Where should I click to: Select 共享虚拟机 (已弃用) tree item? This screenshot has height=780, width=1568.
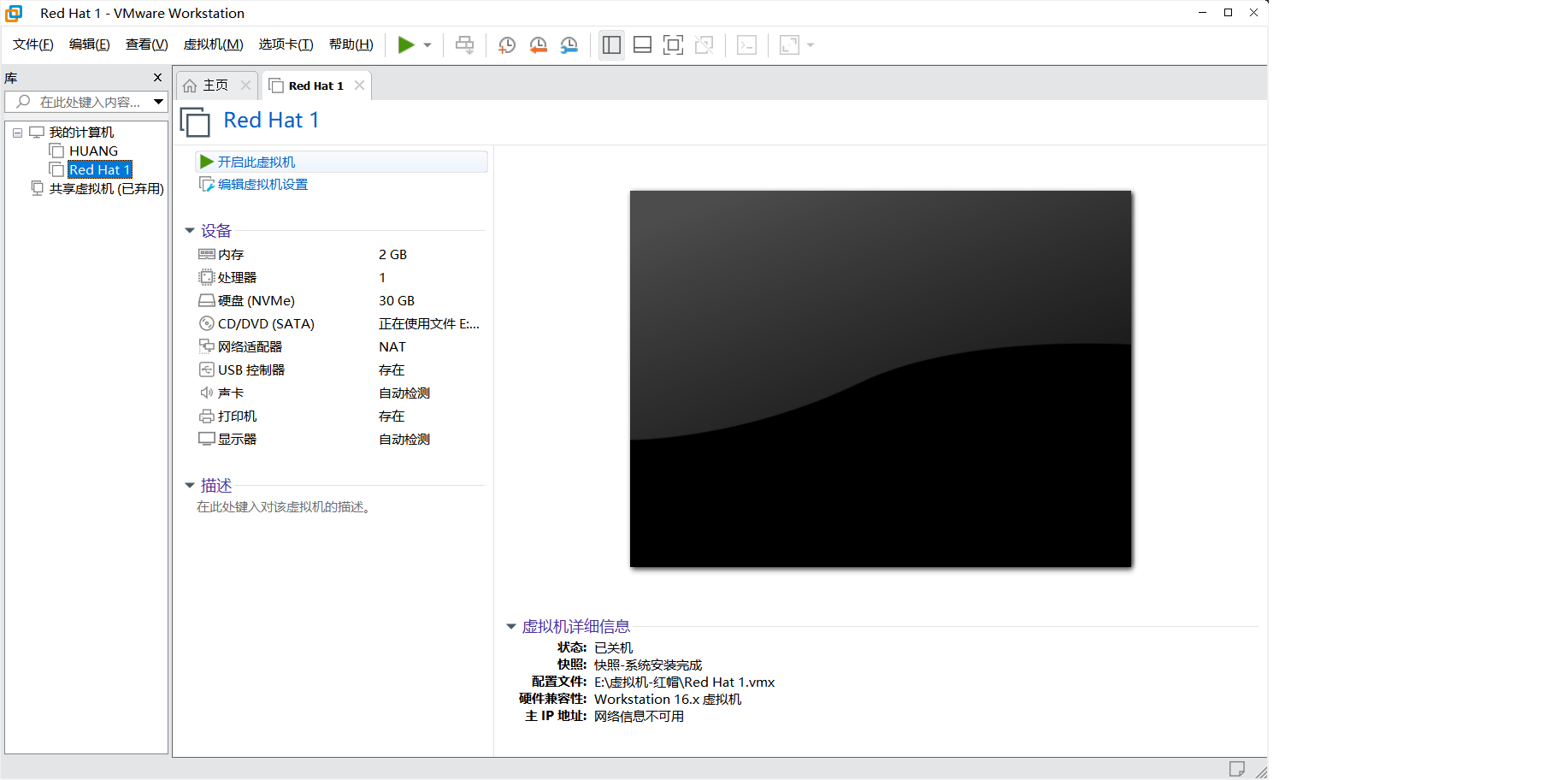pyautogui.click(x=106, y=189)
